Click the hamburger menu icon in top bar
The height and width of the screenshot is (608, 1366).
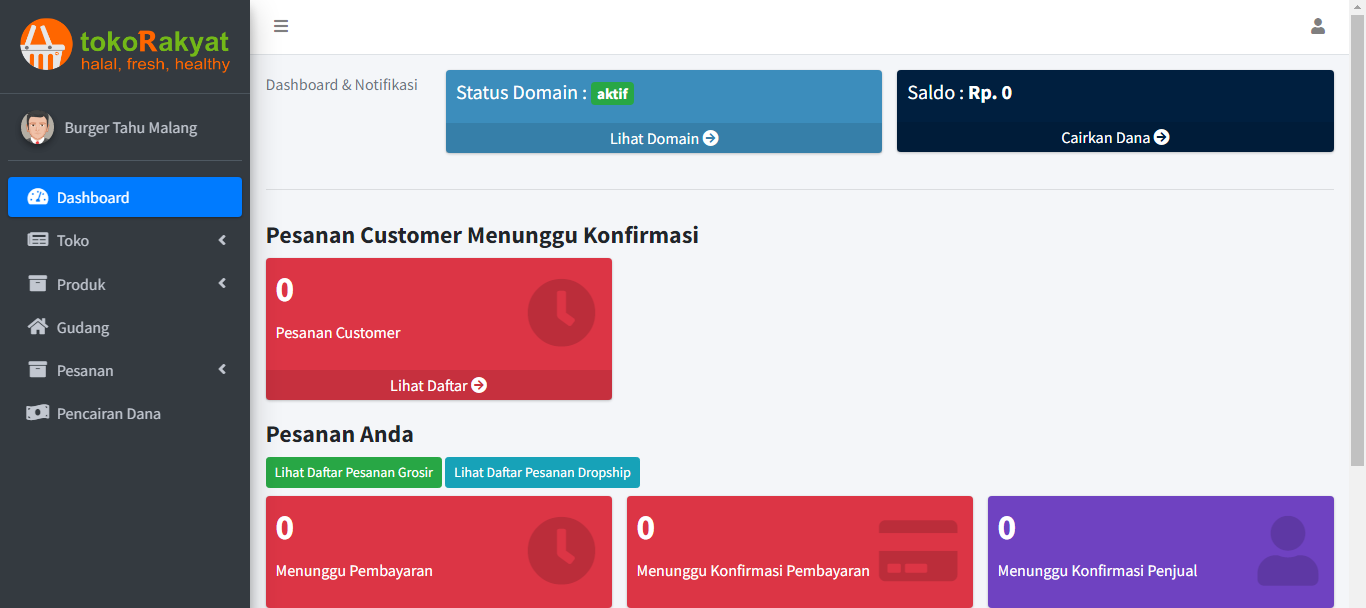281,26
